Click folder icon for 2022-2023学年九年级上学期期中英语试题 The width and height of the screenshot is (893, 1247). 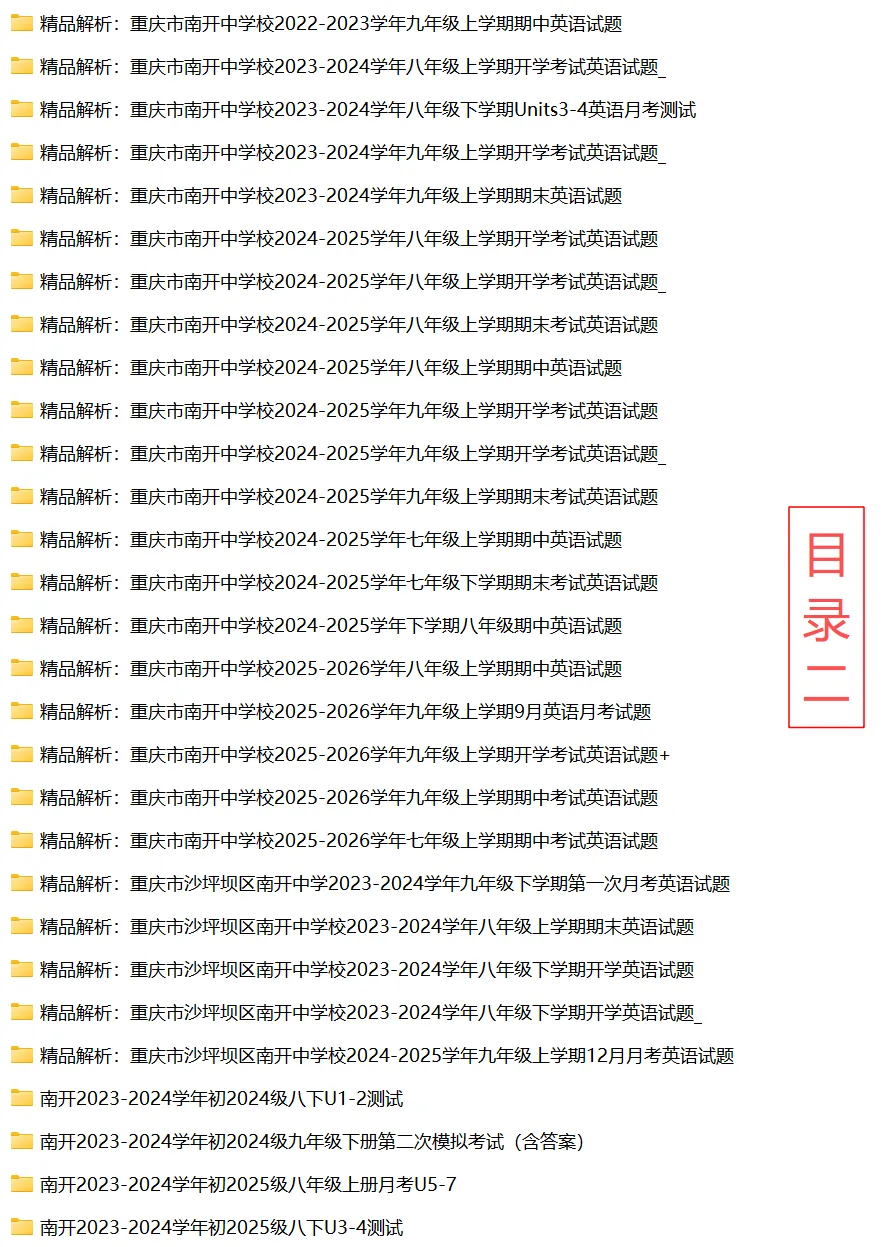point(22,23)
